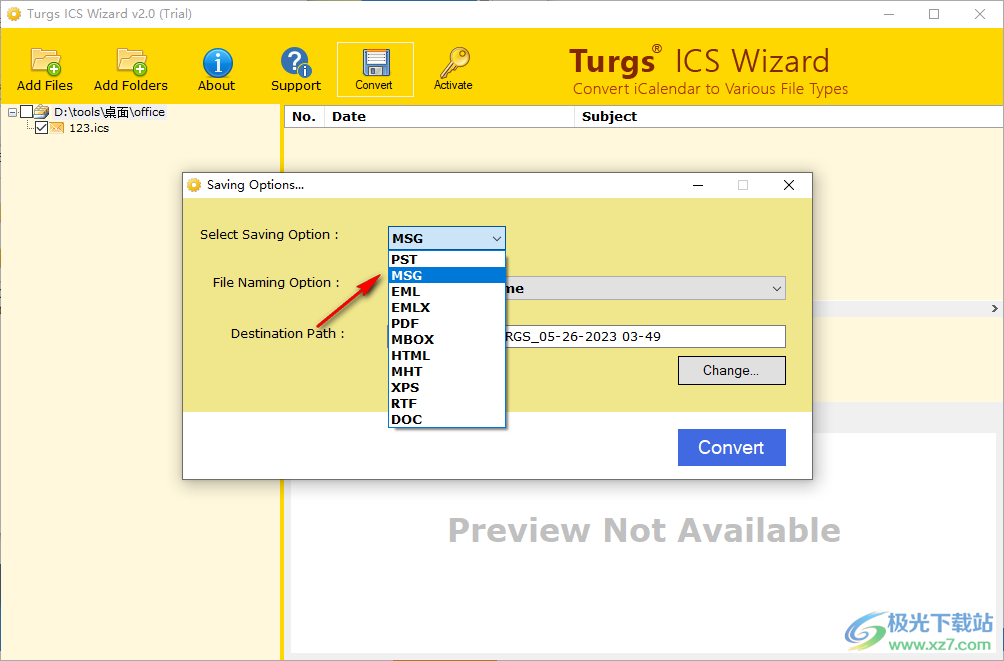
Task: Select the D:\tools\桌面\office folder label
Action: [109, 112]
